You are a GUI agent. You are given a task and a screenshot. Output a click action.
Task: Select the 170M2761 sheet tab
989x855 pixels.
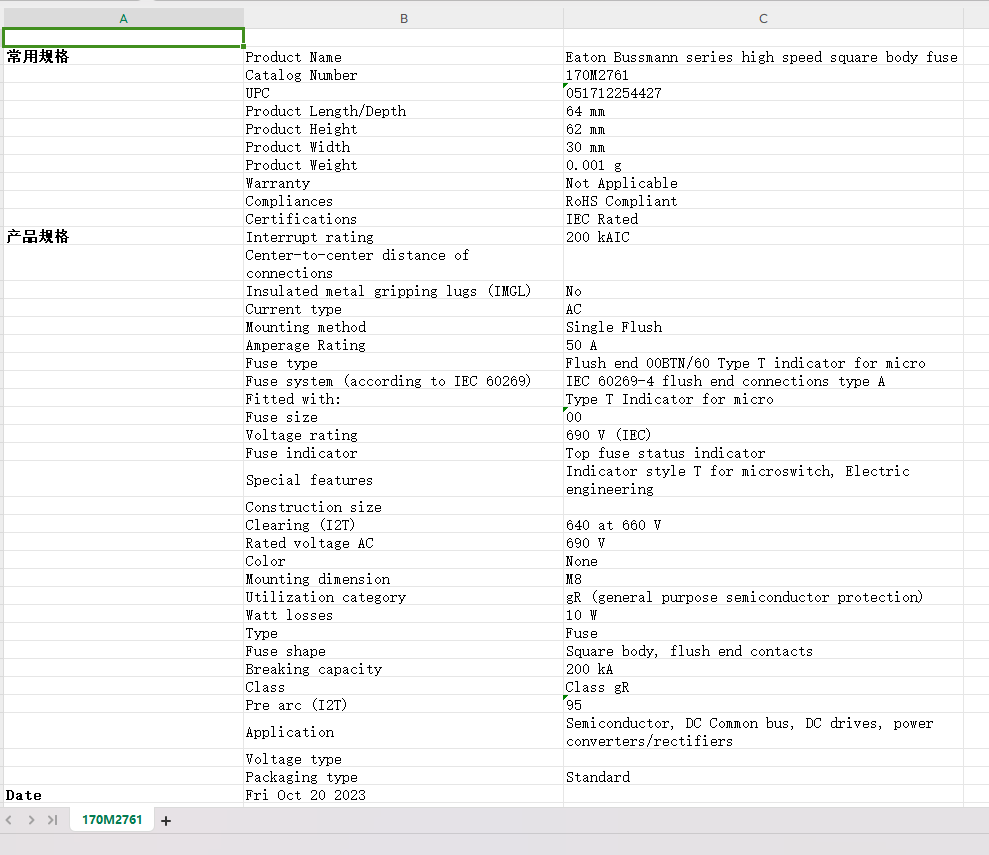[112, 820]
